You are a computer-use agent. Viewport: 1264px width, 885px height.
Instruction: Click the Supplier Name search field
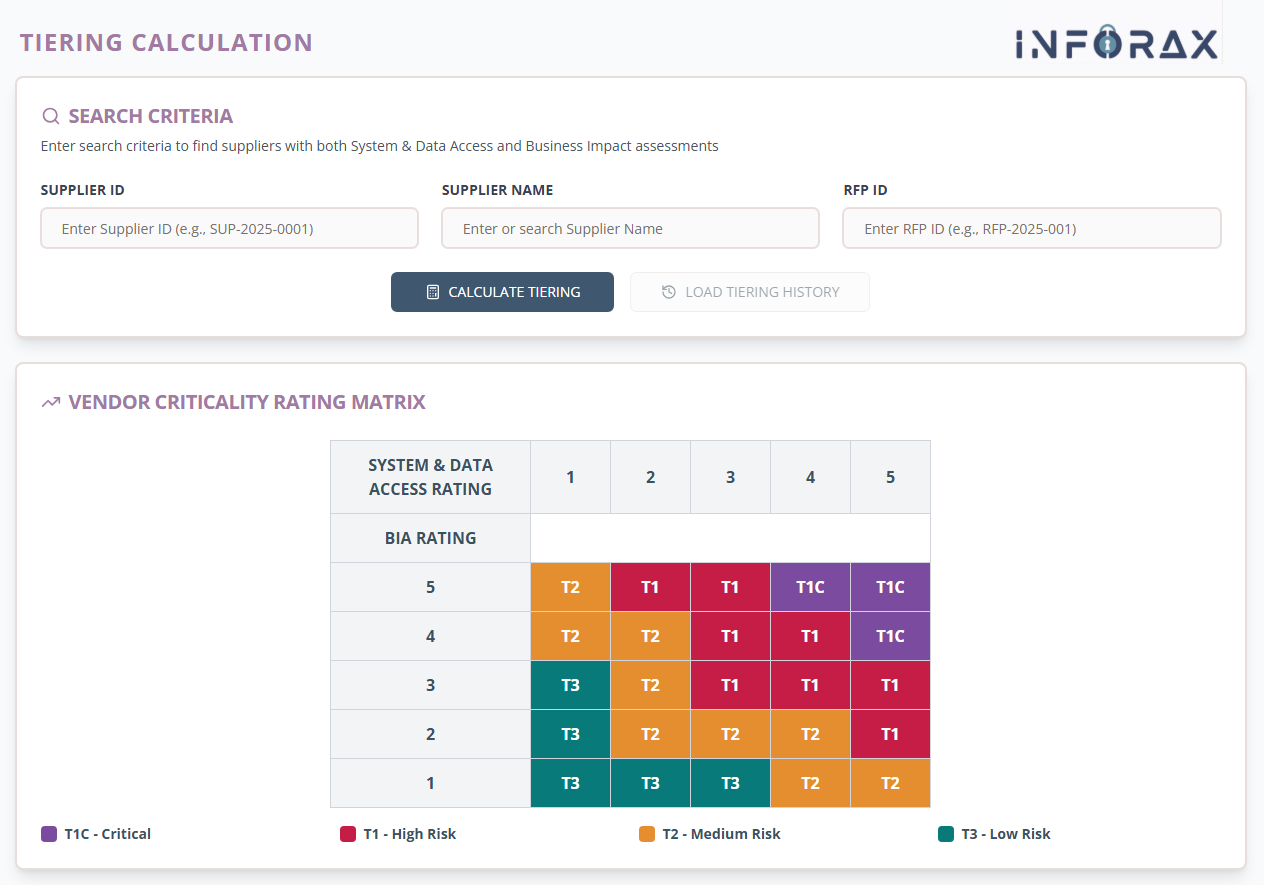(630, 228)
